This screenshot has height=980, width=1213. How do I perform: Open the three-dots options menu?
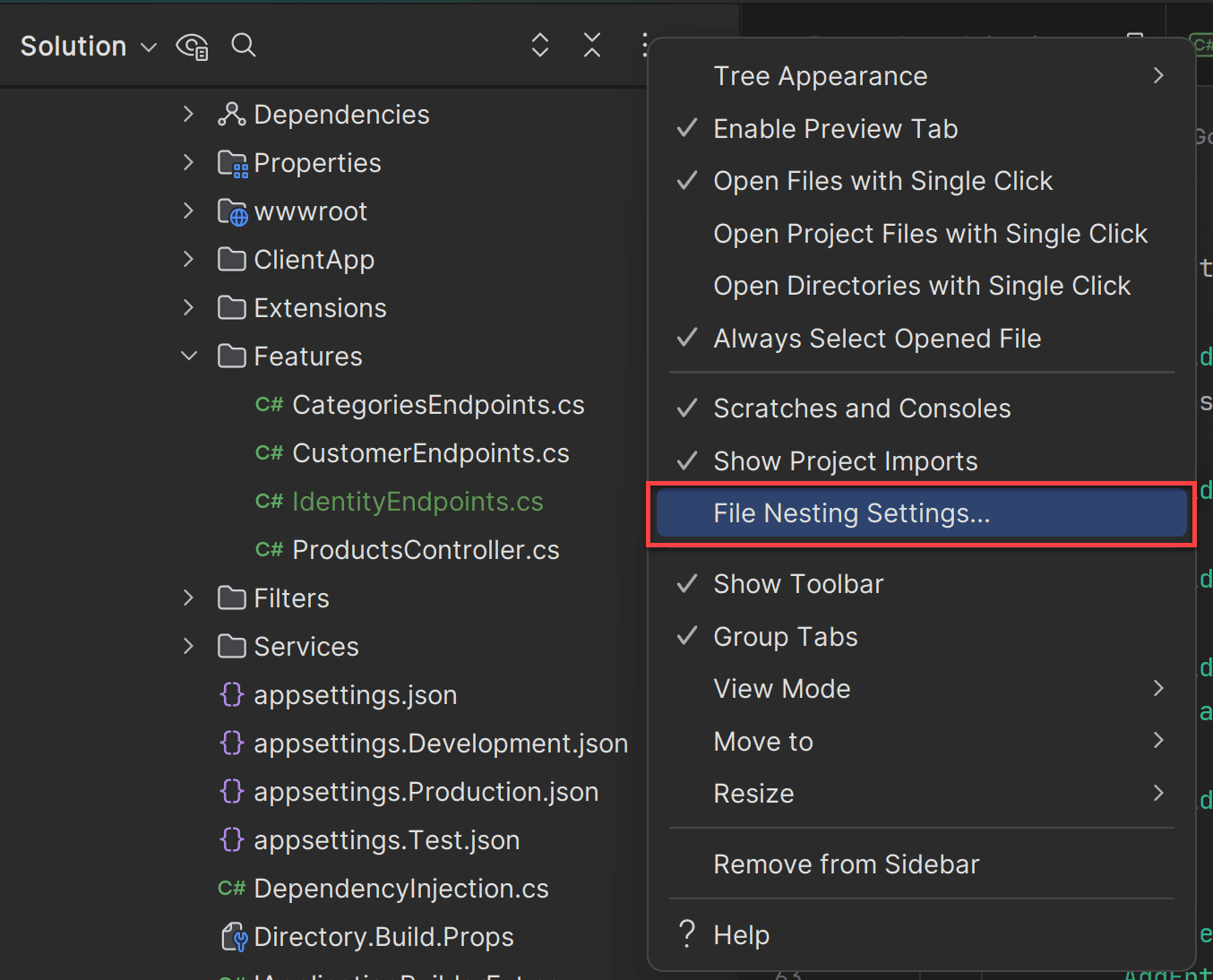pos(647,45)
